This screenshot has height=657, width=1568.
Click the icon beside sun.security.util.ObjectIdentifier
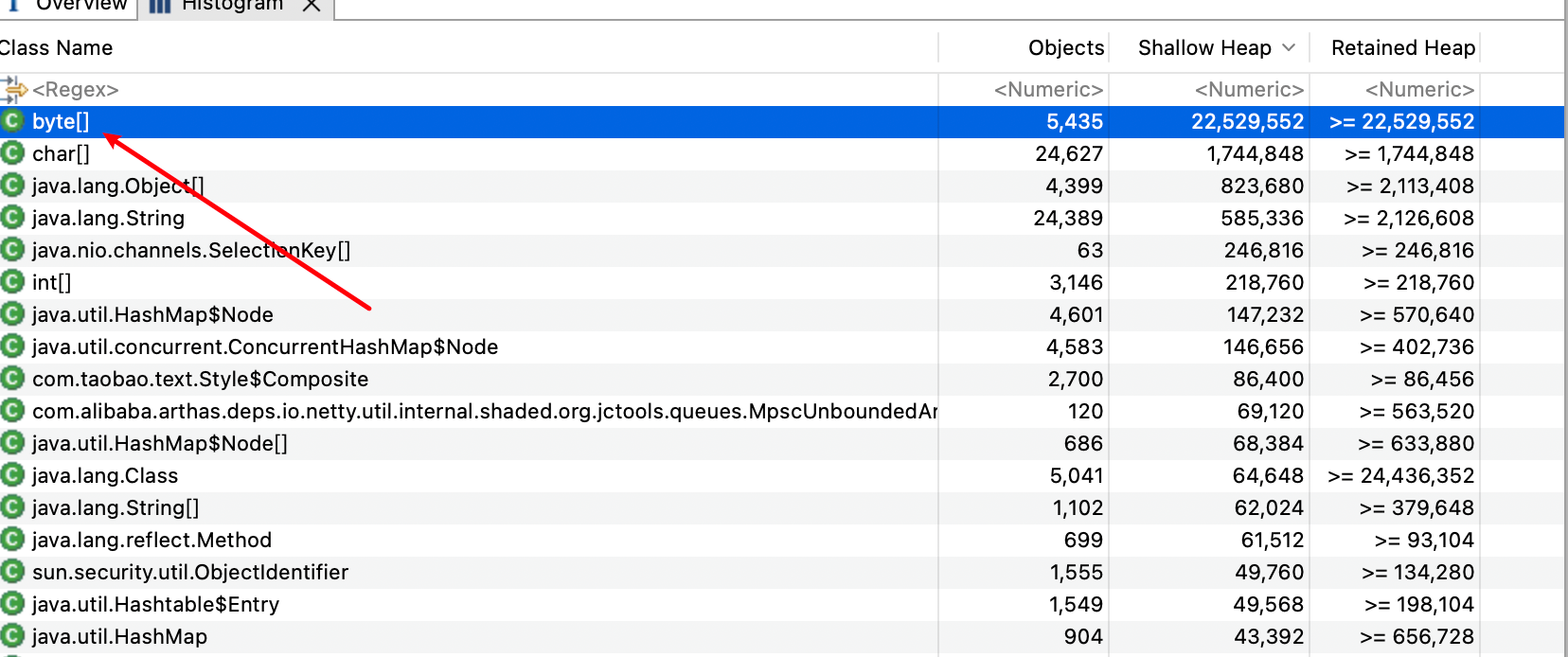click(12, 572)
